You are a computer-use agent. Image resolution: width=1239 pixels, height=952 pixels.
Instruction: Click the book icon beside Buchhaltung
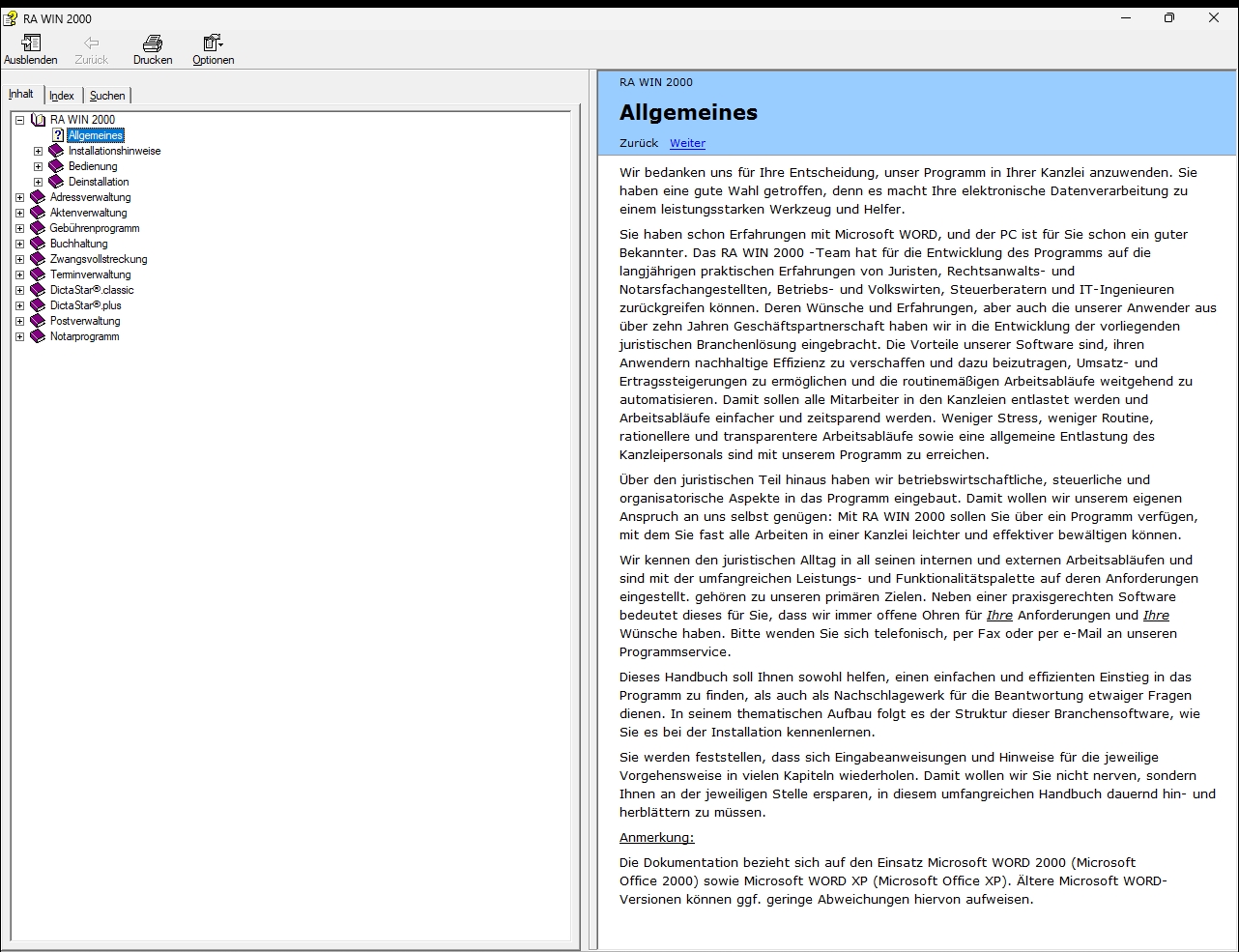[x=38, y=244]
